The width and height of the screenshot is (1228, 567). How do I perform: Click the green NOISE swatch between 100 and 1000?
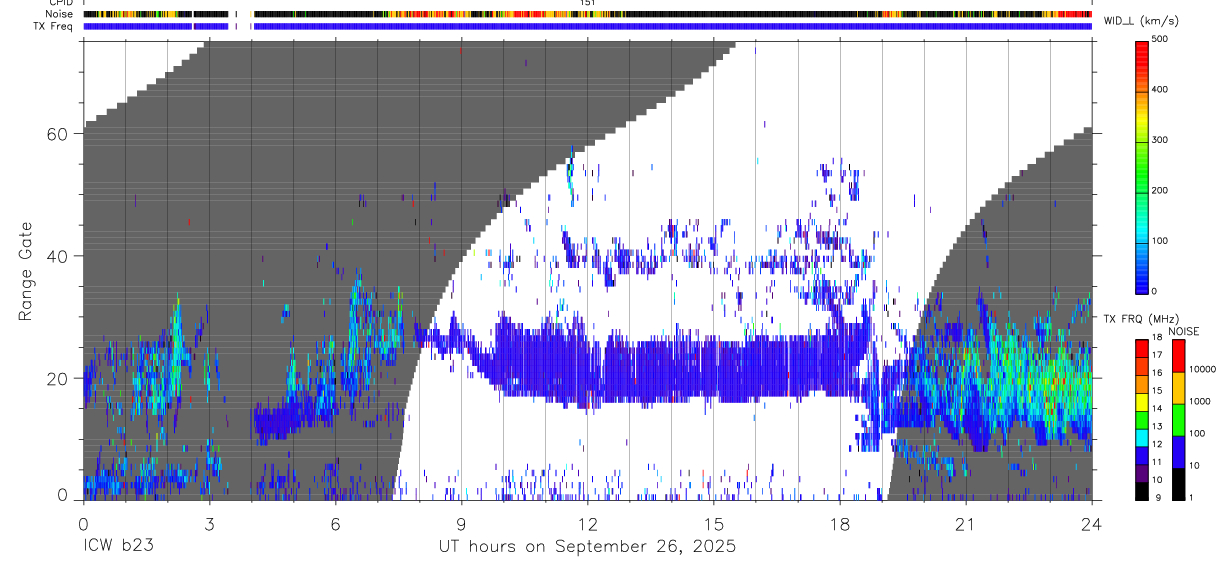coord(1178,419)
